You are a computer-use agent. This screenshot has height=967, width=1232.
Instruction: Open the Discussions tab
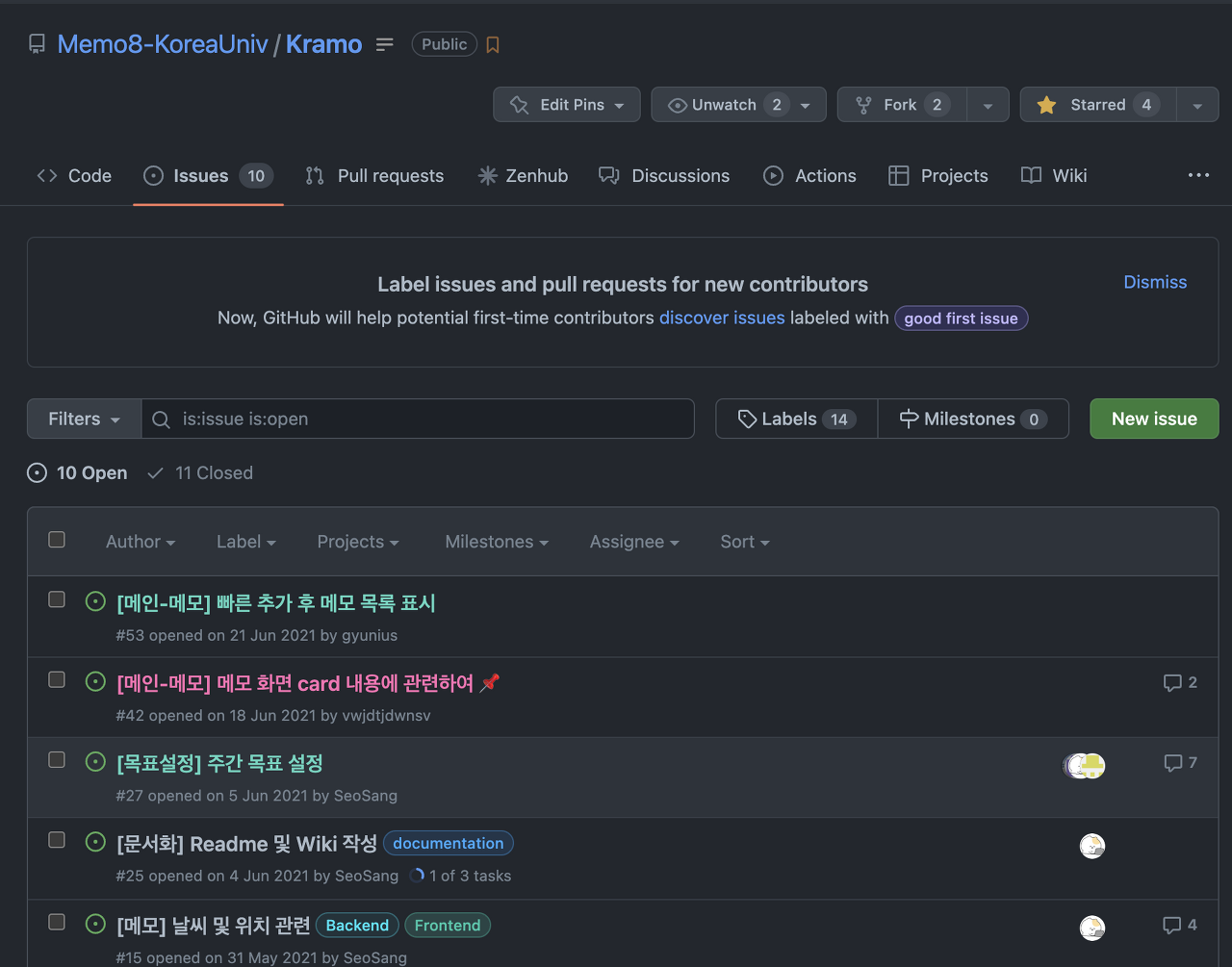coord(664,176)
